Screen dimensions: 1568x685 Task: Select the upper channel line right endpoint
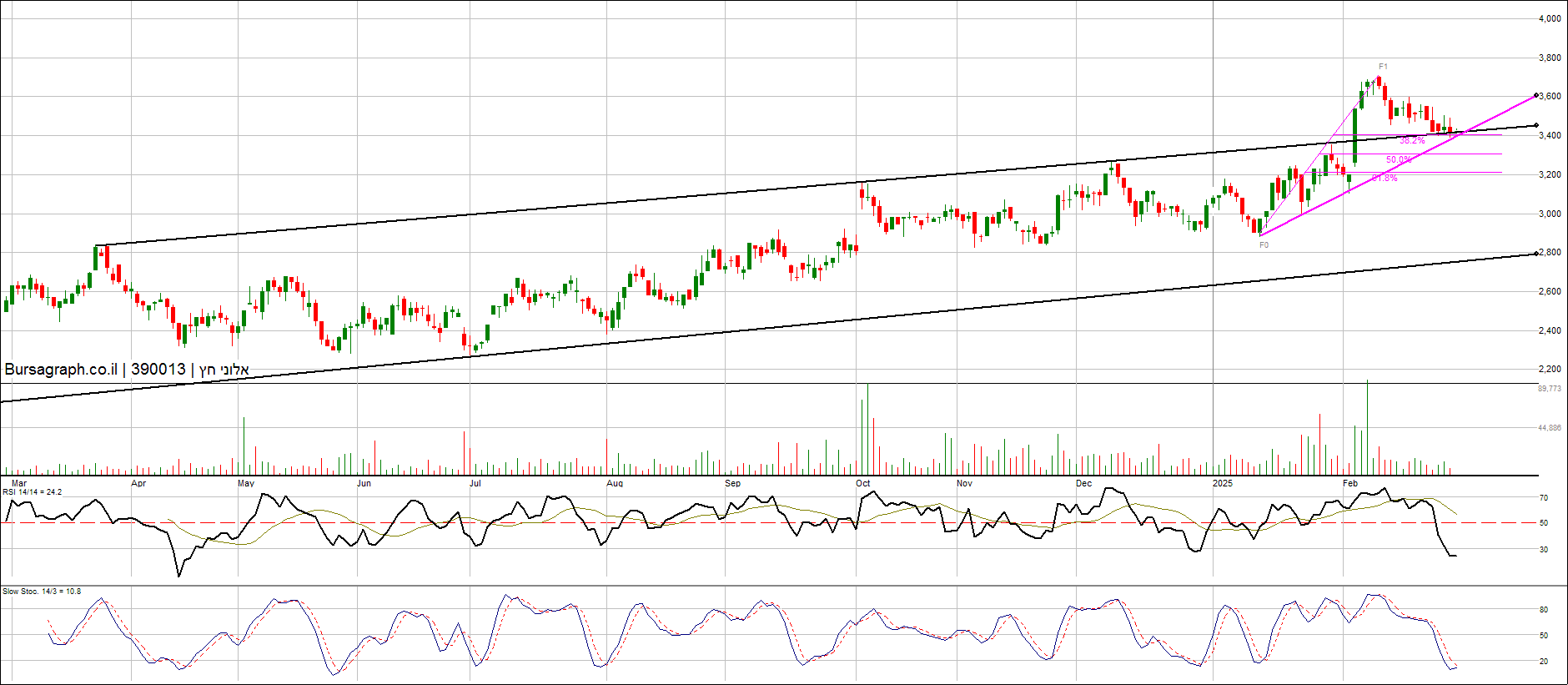(x=1536, y=126)
